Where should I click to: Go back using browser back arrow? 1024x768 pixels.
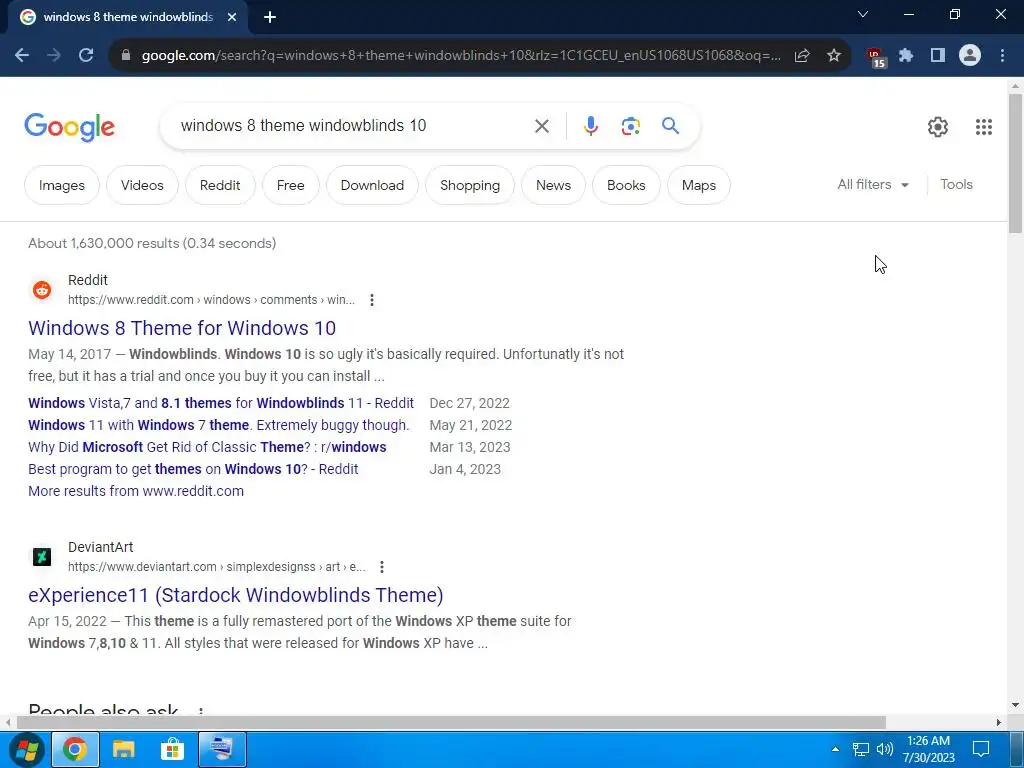(x=22, y=56)
